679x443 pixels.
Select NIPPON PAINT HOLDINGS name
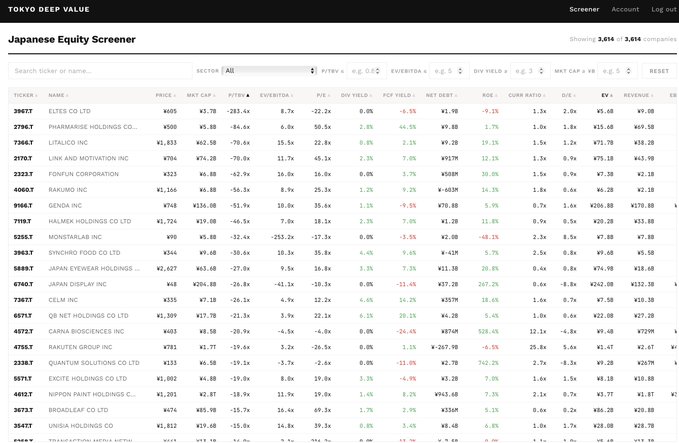coord(92,394)
